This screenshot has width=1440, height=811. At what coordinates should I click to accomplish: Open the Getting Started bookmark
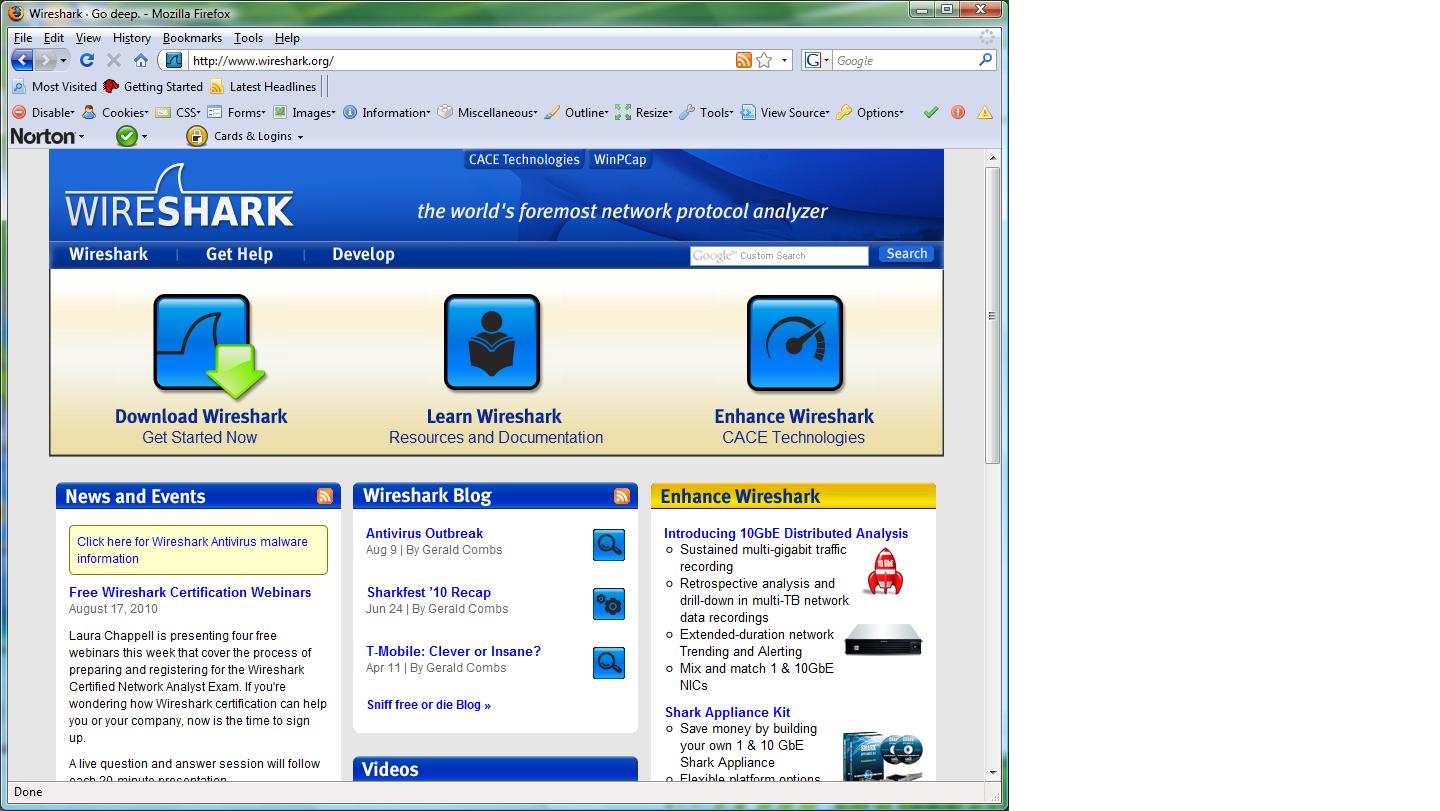(153, 87)
